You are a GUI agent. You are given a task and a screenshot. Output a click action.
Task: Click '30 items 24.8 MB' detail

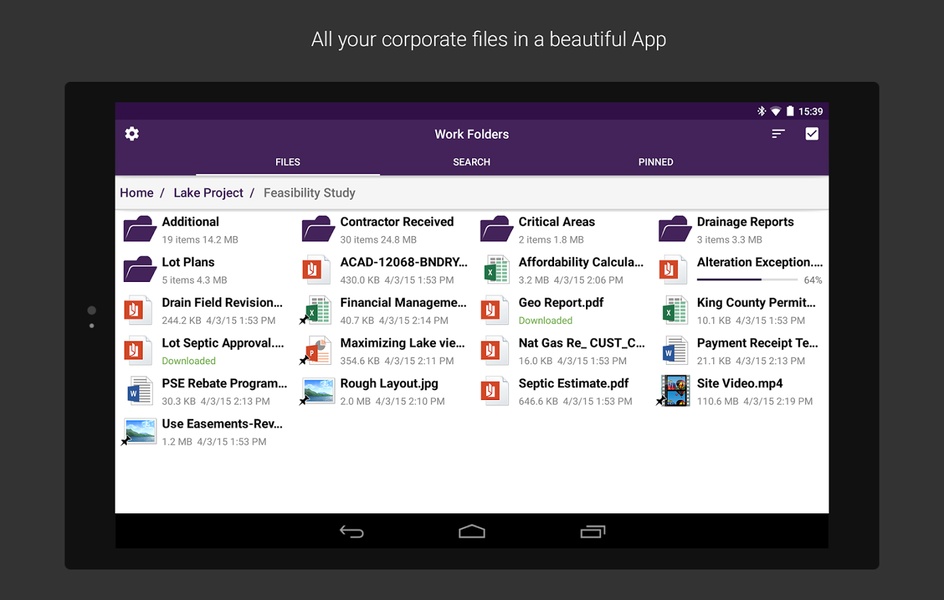click(378, 240)
